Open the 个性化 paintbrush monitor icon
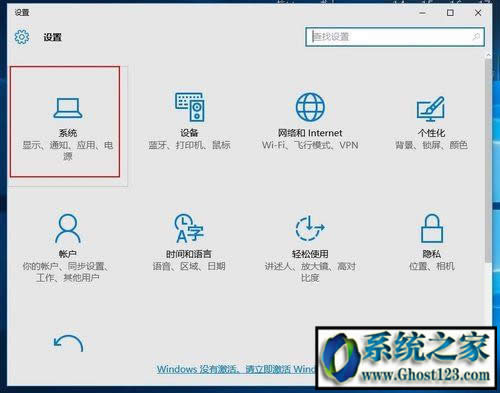500x393 pixels. pyautogui.click(x=431, y=109)
